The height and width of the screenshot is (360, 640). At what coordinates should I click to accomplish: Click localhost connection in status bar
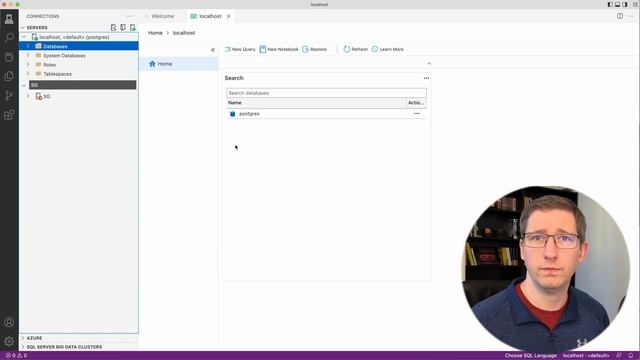click(x=586, y=356)
